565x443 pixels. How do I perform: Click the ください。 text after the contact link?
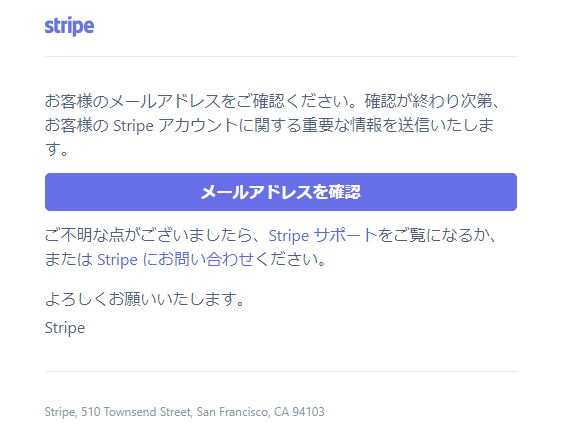coord(290,260)
